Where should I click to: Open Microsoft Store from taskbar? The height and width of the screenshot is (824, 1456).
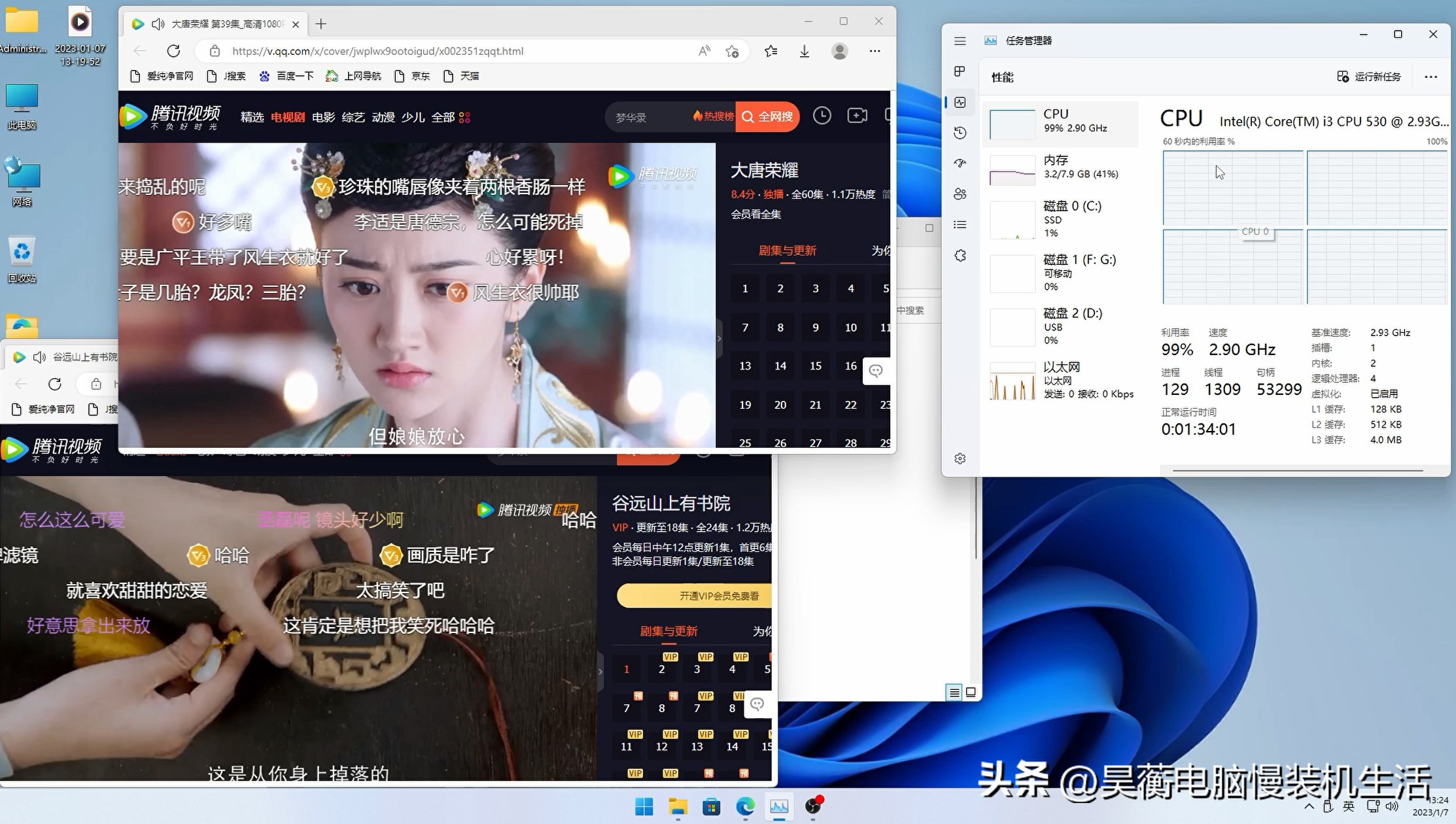coord(711,806)
